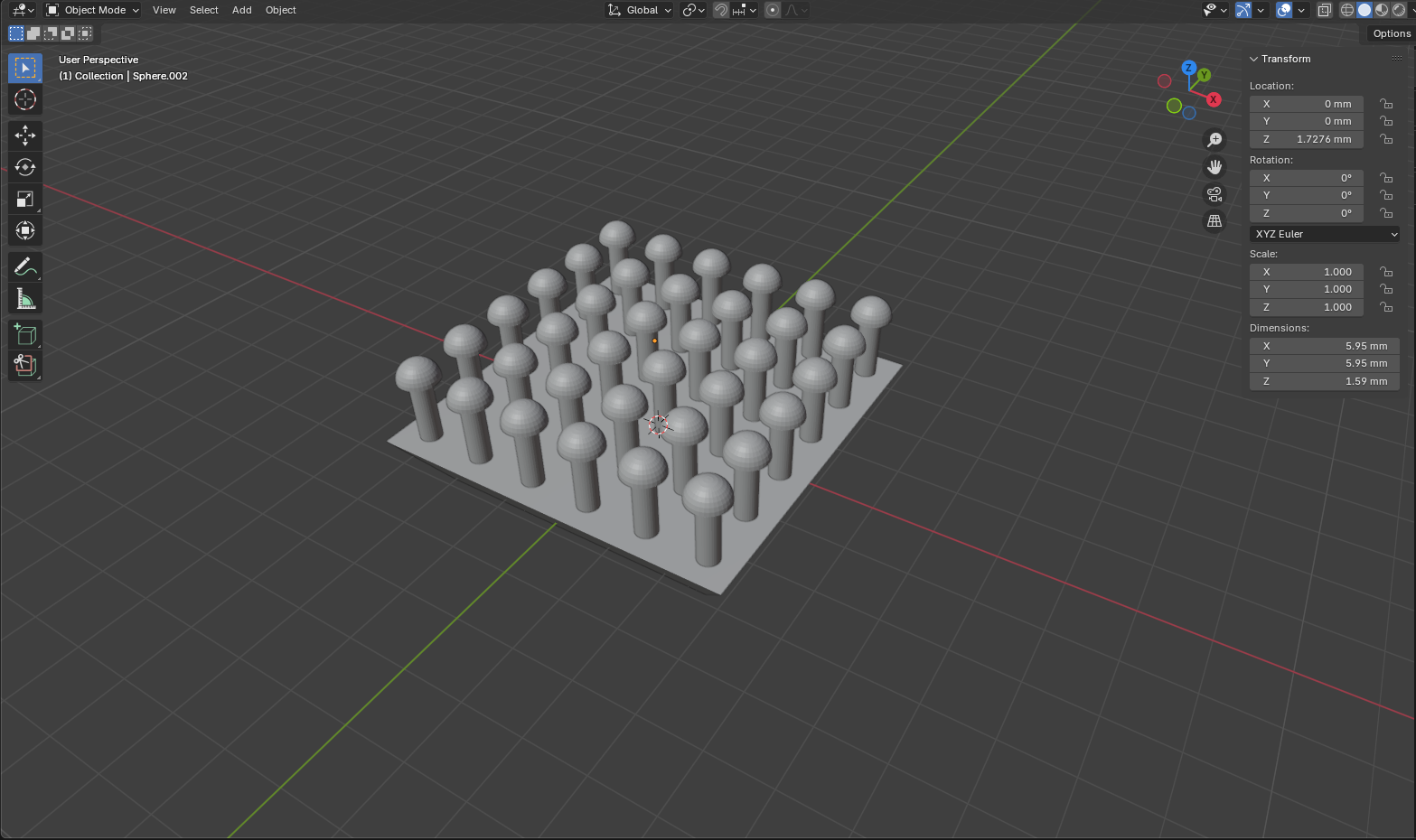Click the Options button

point(1391,33)
